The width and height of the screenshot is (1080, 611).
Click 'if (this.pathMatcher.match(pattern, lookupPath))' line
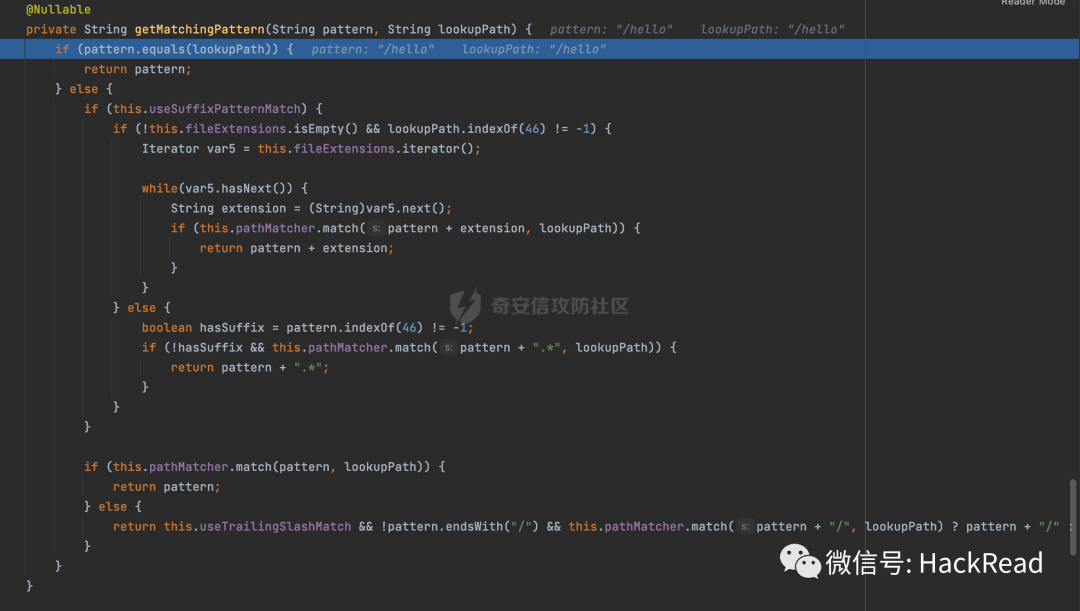pos(264,467)
